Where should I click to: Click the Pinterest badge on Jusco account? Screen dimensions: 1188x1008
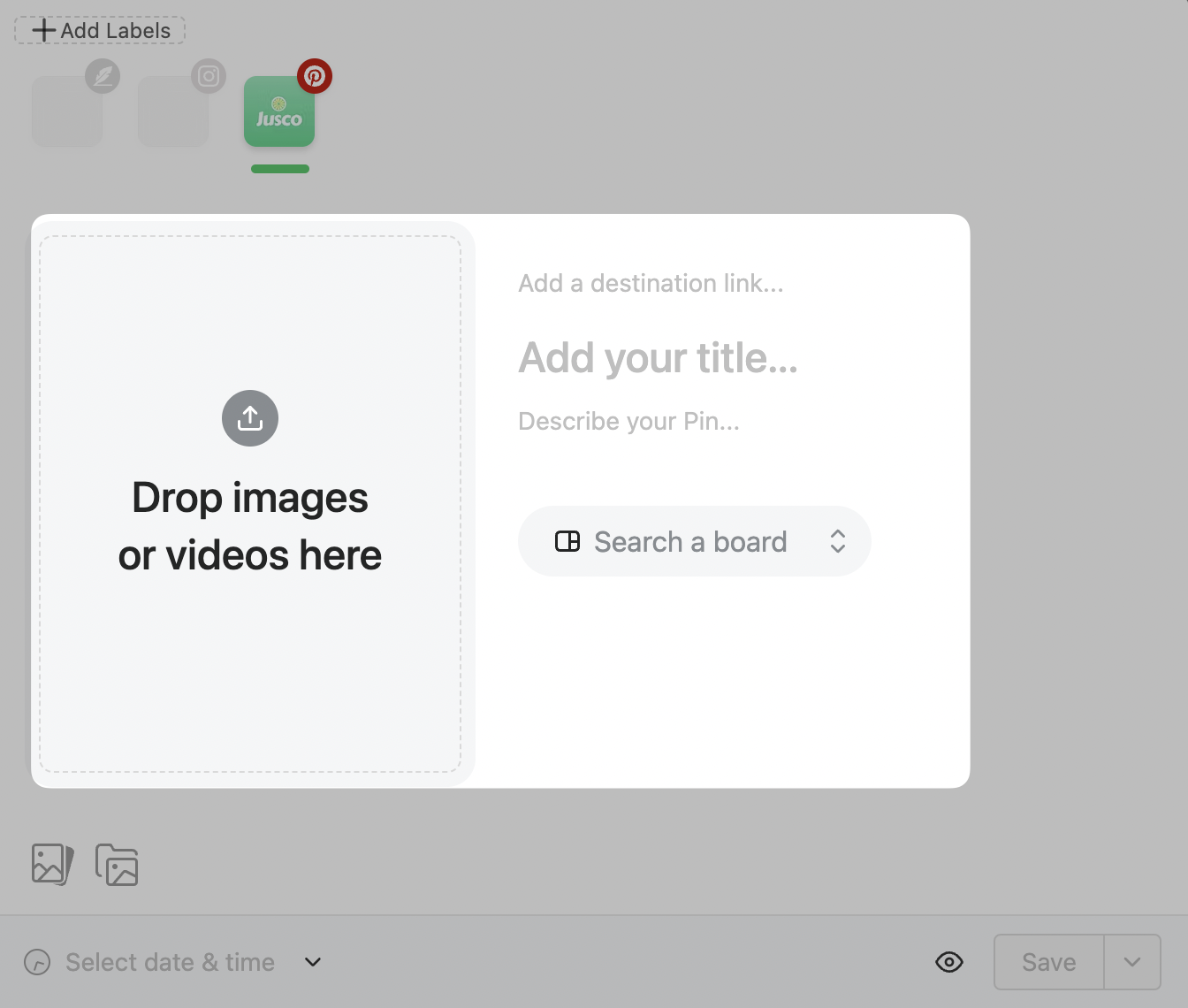(x=314, y=77)
